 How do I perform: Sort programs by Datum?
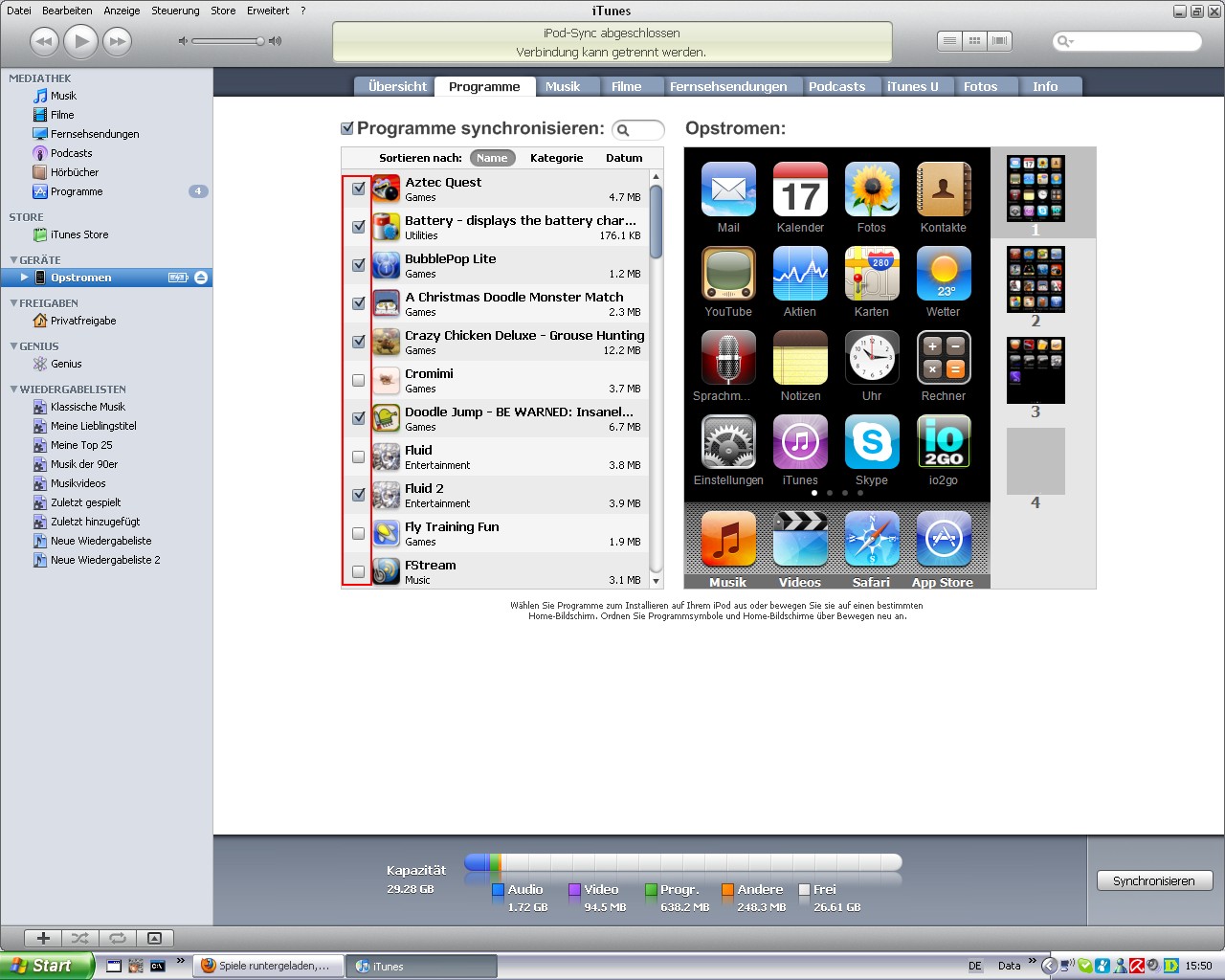click(624, 158)
